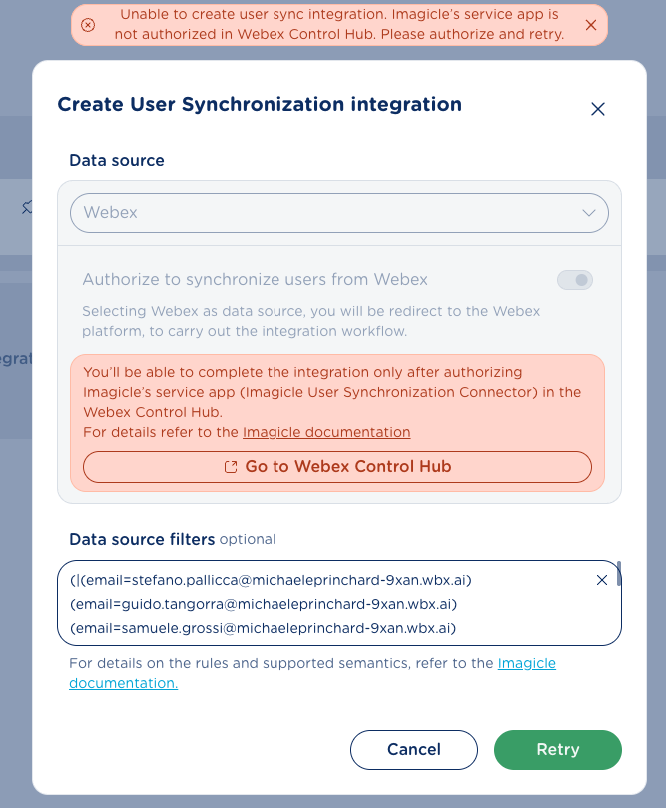Click the filters text area scrollbar
Screen dimensions: 666x808
pos(619,574)
